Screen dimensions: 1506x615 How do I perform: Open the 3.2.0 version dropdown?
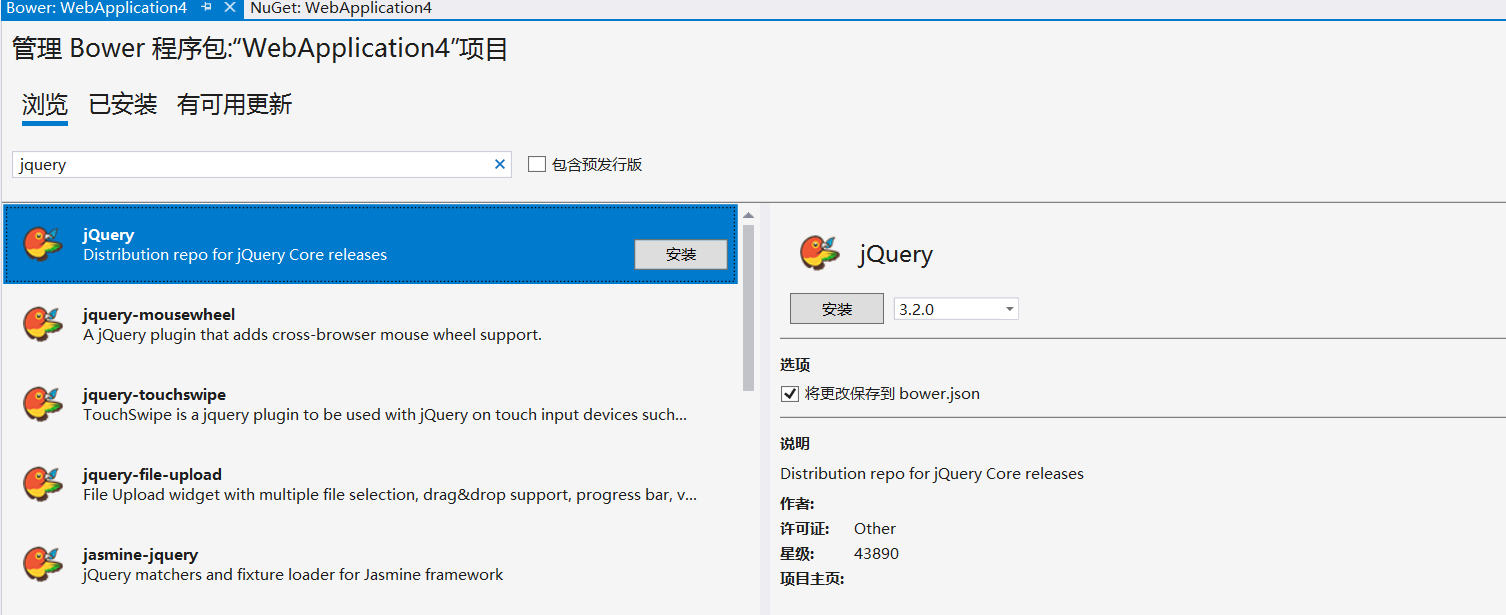[956, 309]
